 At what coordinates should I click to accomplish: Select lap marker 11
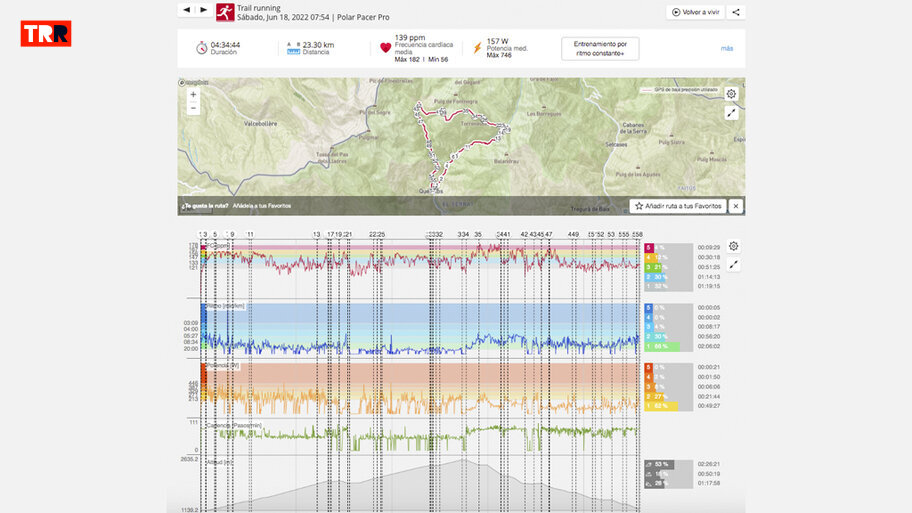(250, 234)
